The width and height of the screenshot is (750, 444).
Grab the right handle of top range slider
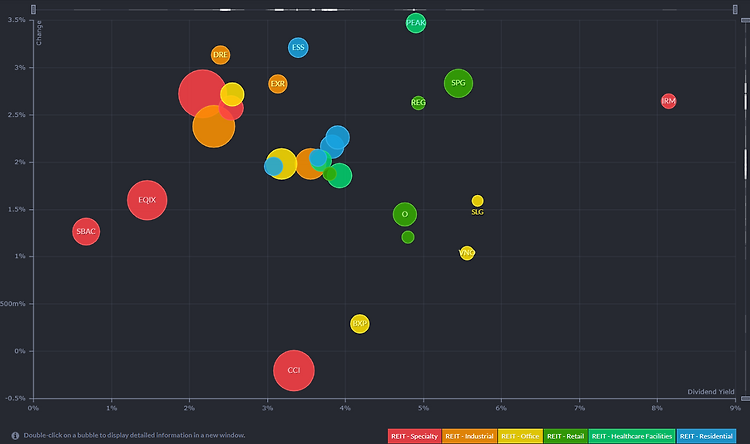point(735,9)
